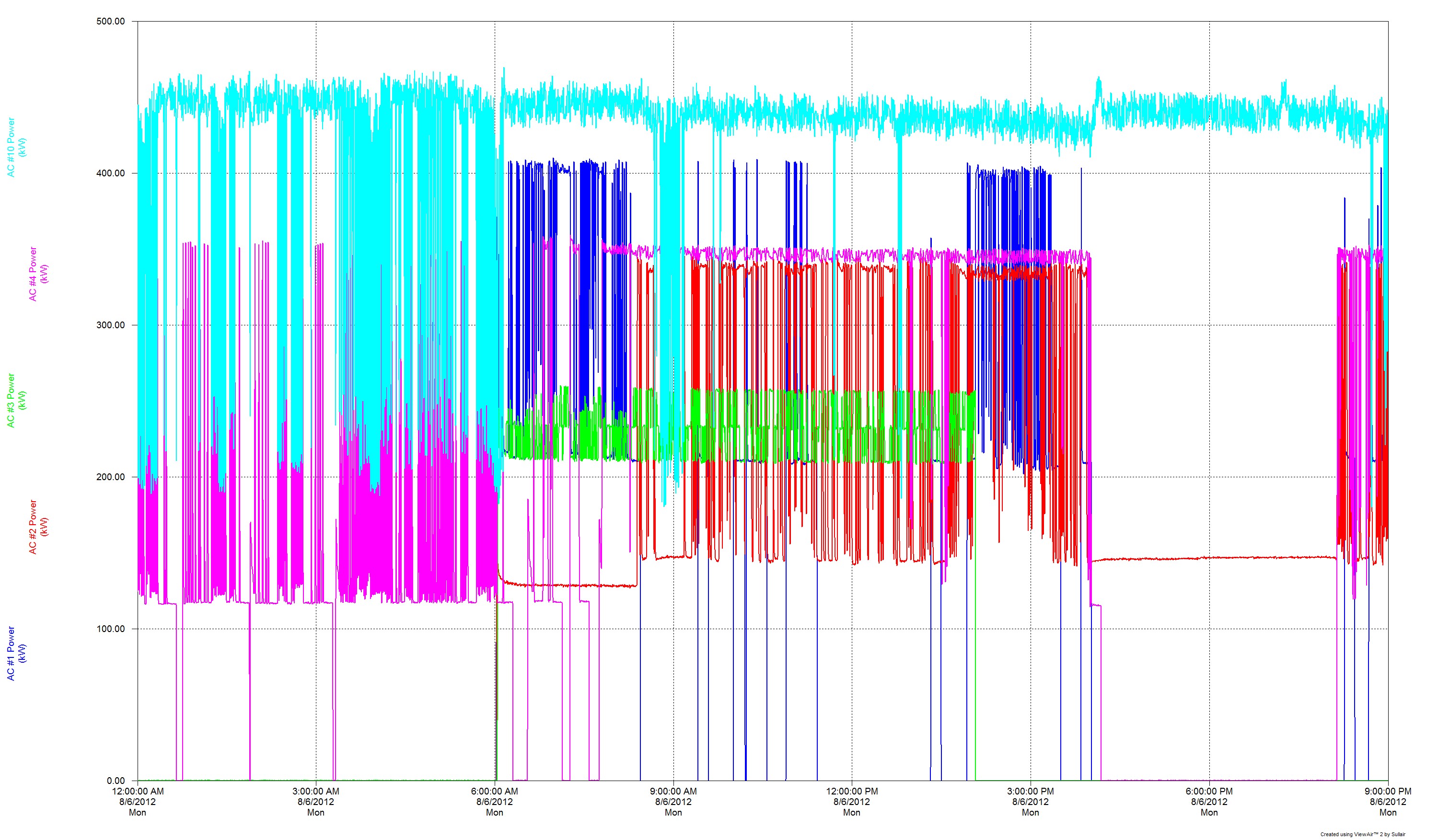Select the 9:00:00 PM time label

pos(1388,792)
